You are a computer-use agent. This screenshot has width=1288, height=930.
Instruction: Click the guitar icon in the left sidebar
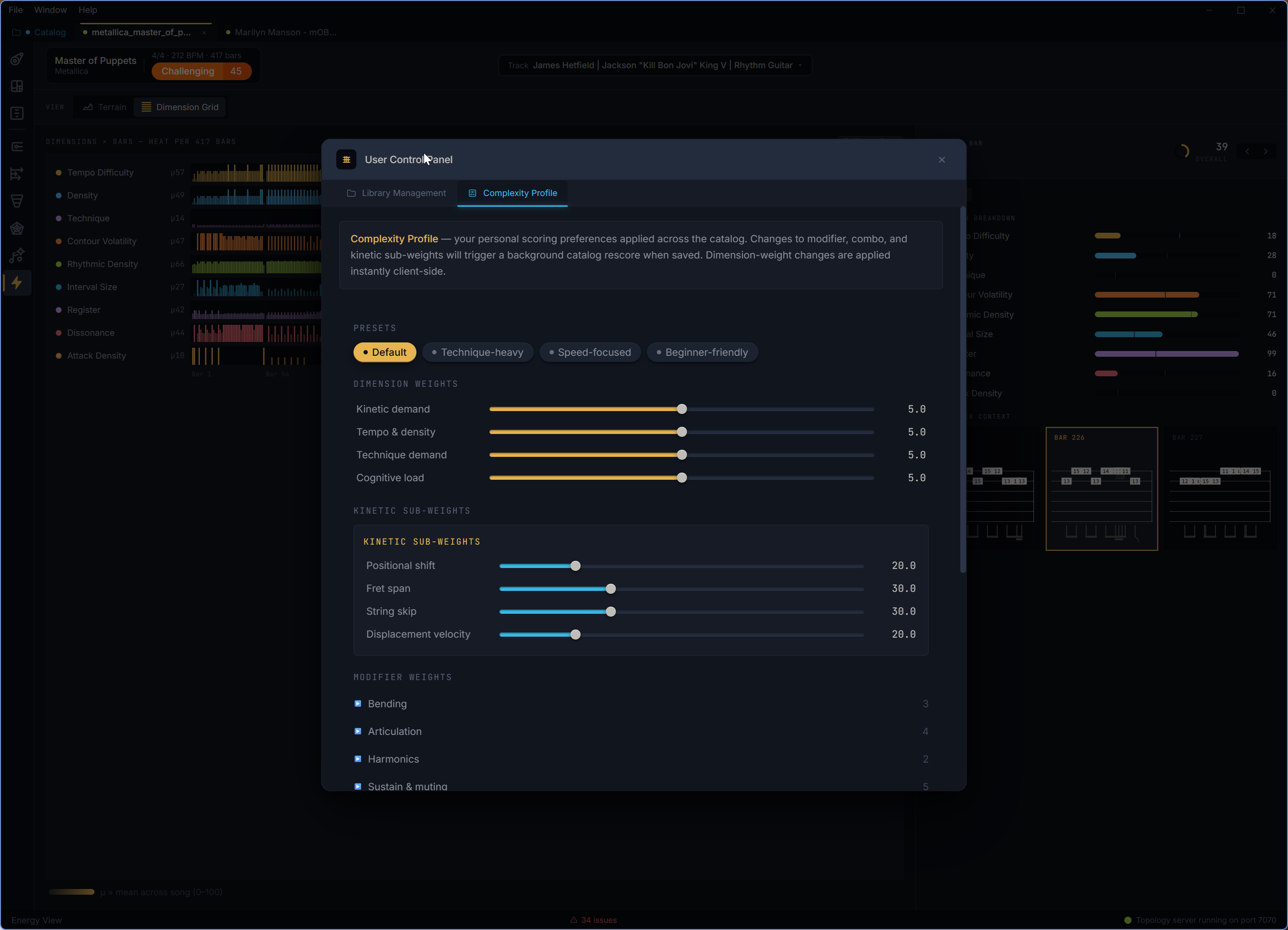(x=17, y=59)
